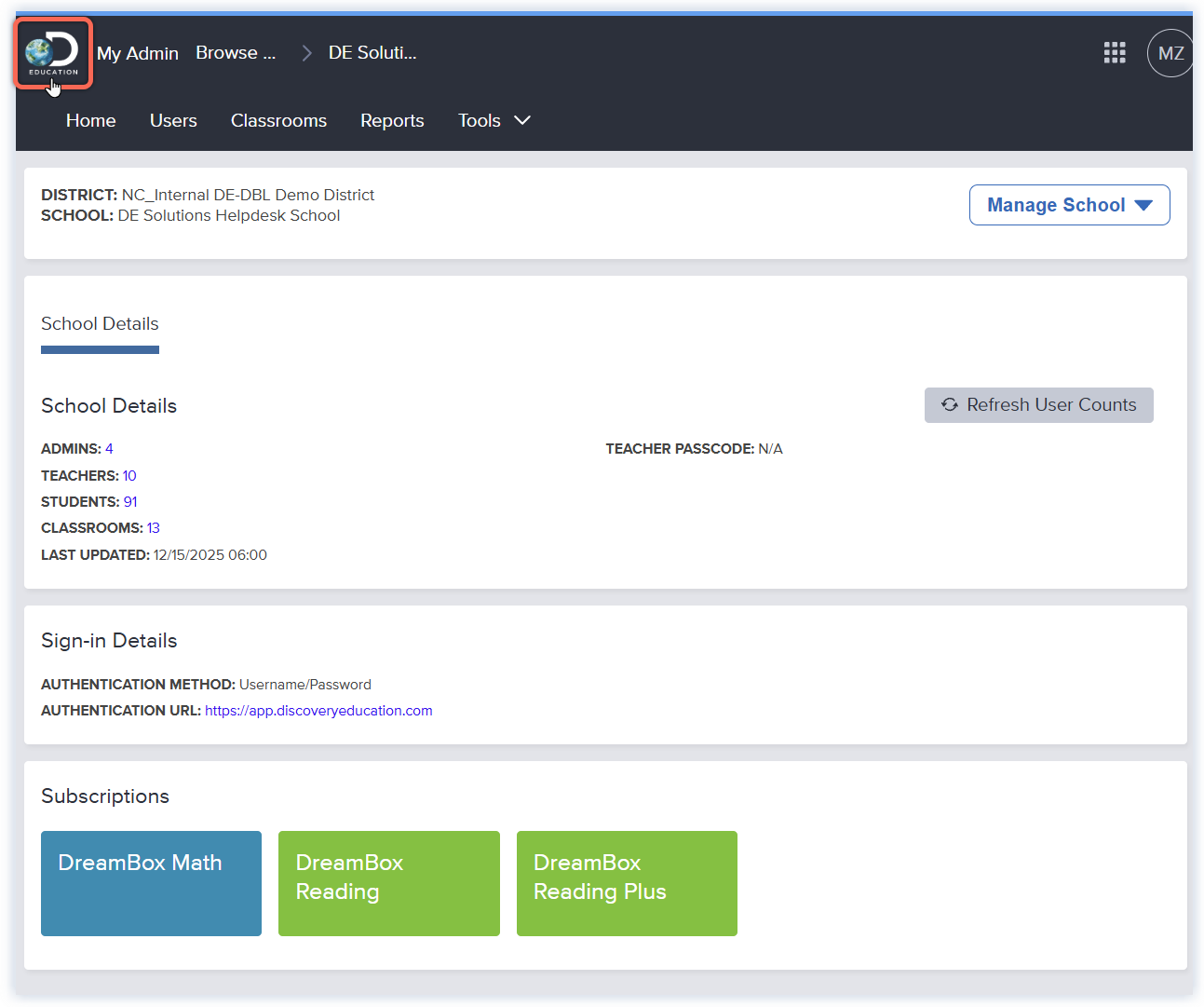This screenshot has height=1007, width=1204.
Task: Open the Manage School dropdown
Action: click(1069, 205)
